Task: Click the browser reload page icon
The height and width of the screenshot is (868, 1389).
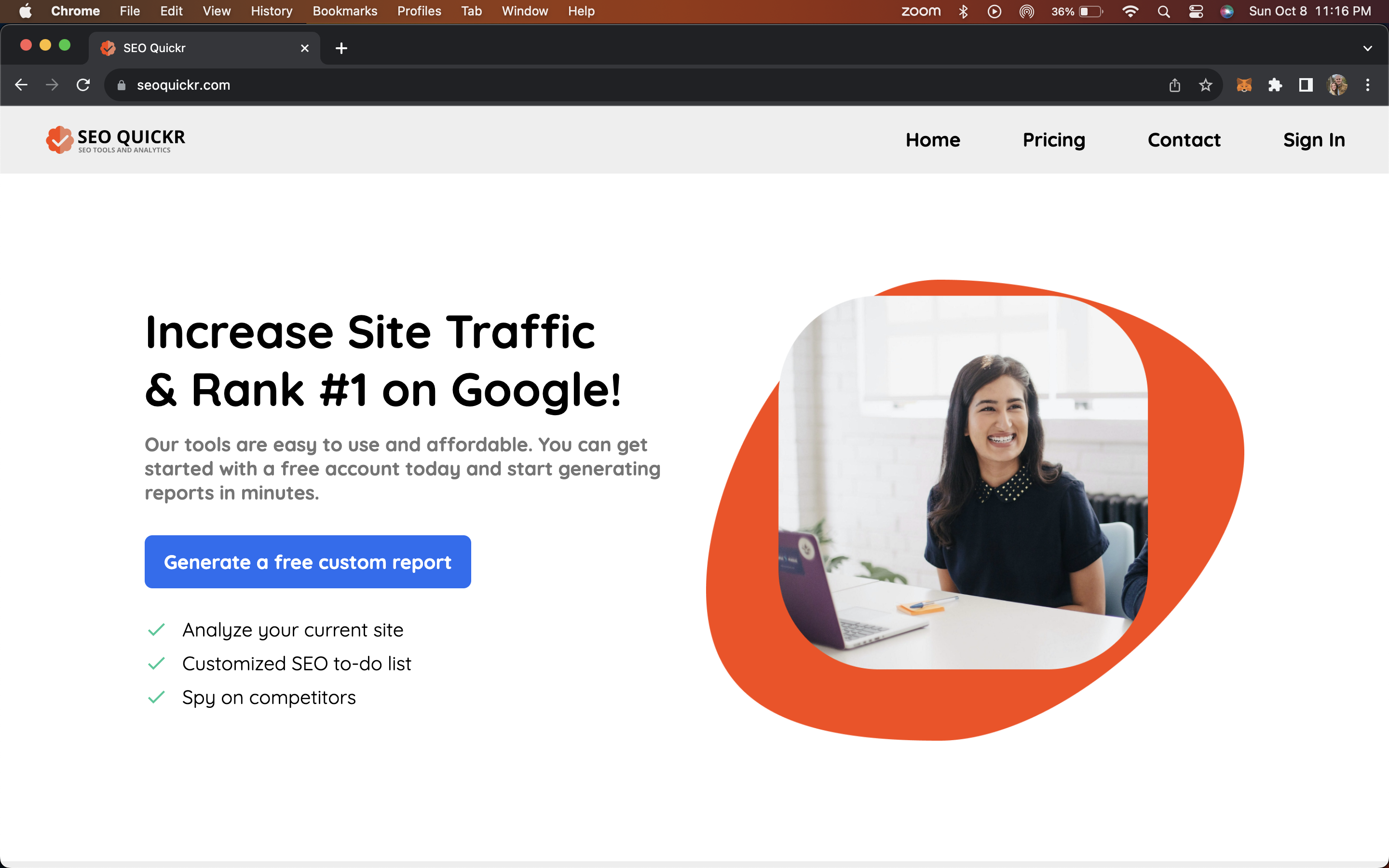Action: (83, 85)
